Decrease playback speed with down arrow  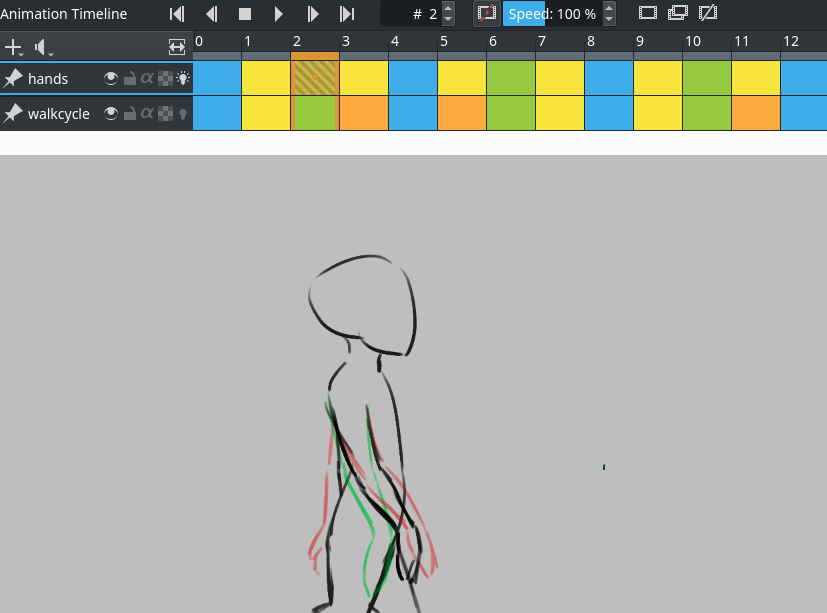[x=609, y=20]
